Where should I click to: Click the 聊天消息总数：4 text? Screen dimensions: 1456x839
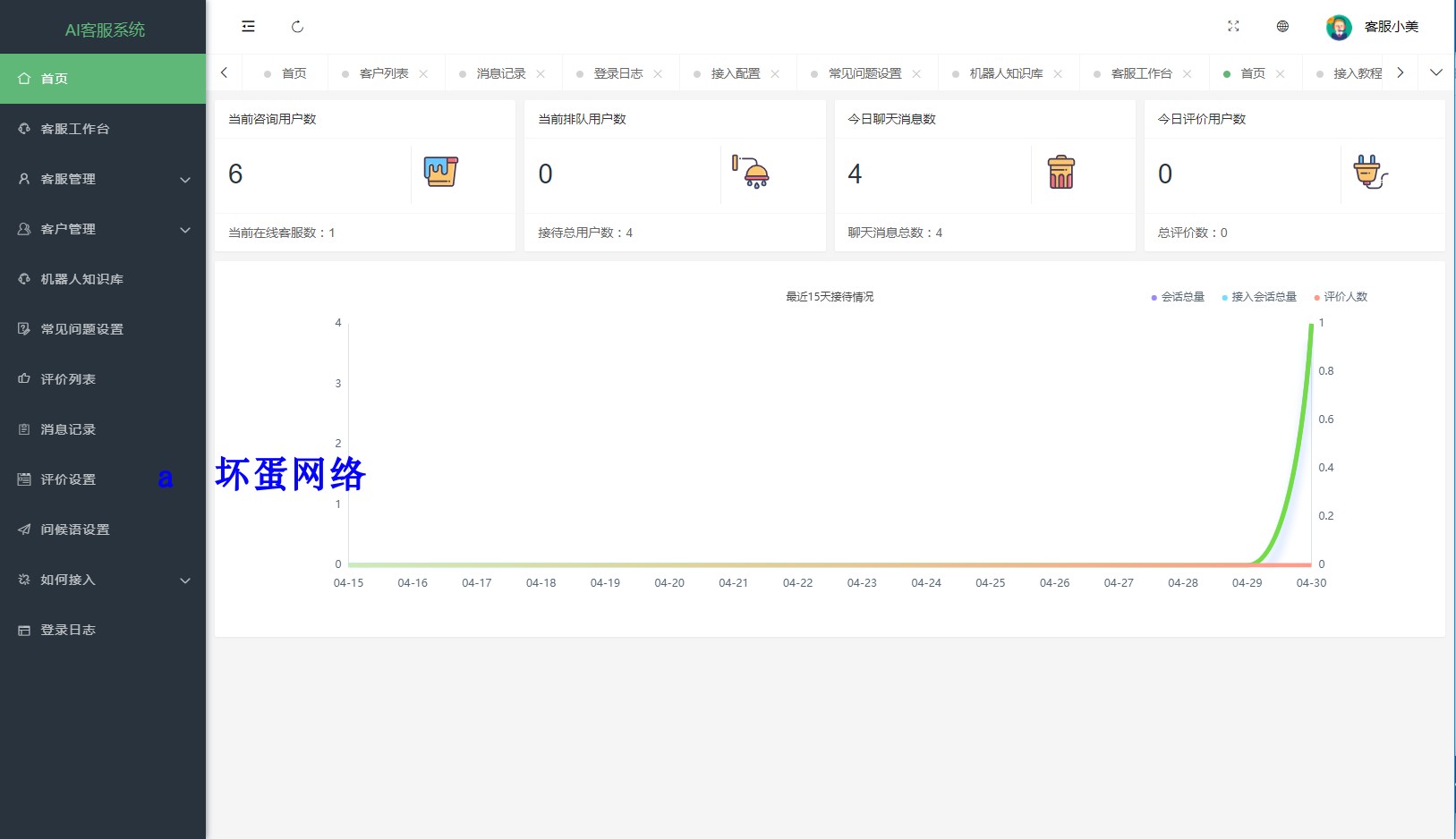[895, 233]
